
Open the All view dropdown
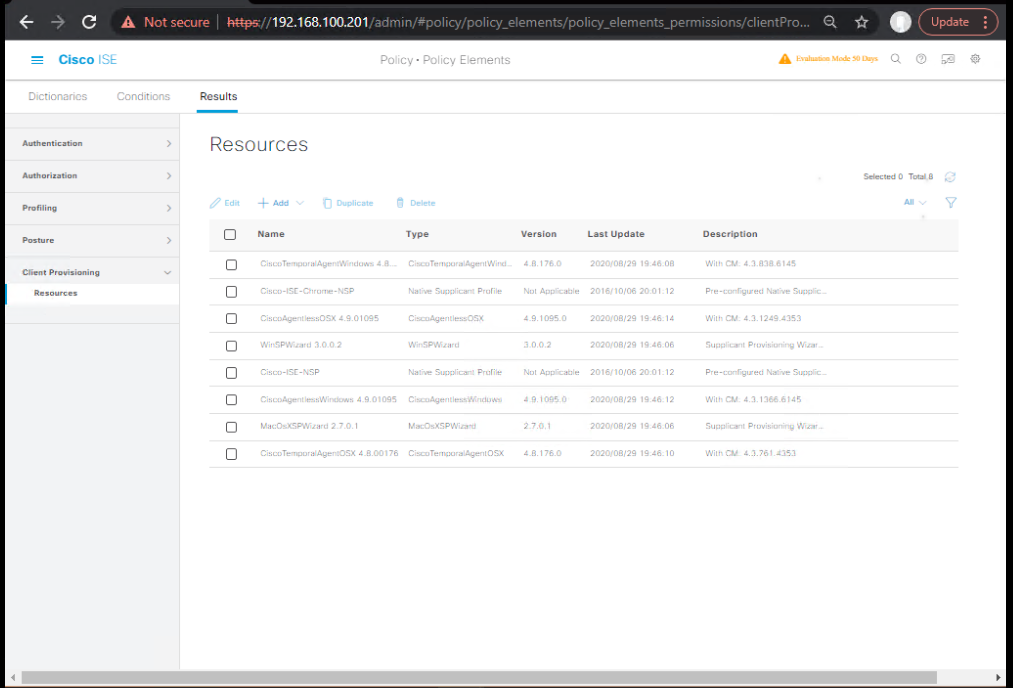[915, 202]
